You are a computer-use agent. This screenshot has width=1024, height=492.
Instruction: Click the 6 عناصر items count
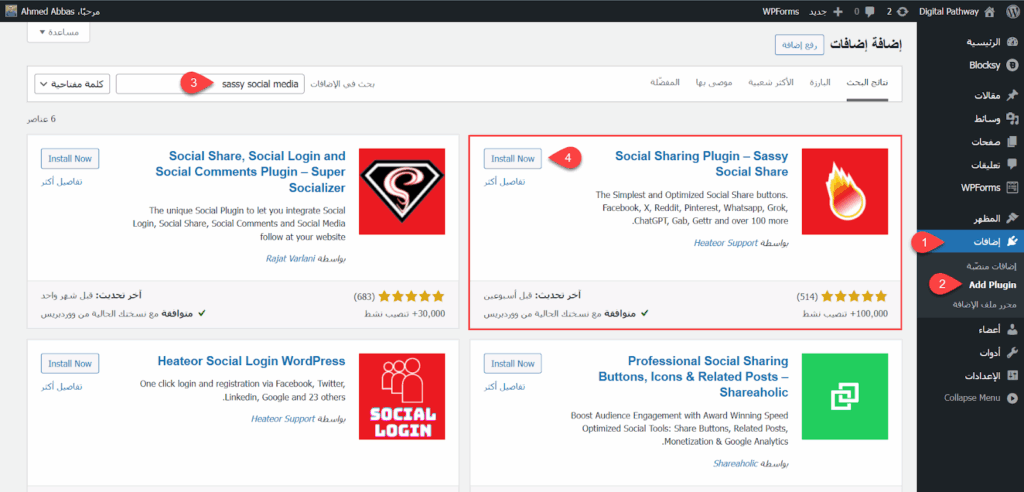(x=41, y=120)
